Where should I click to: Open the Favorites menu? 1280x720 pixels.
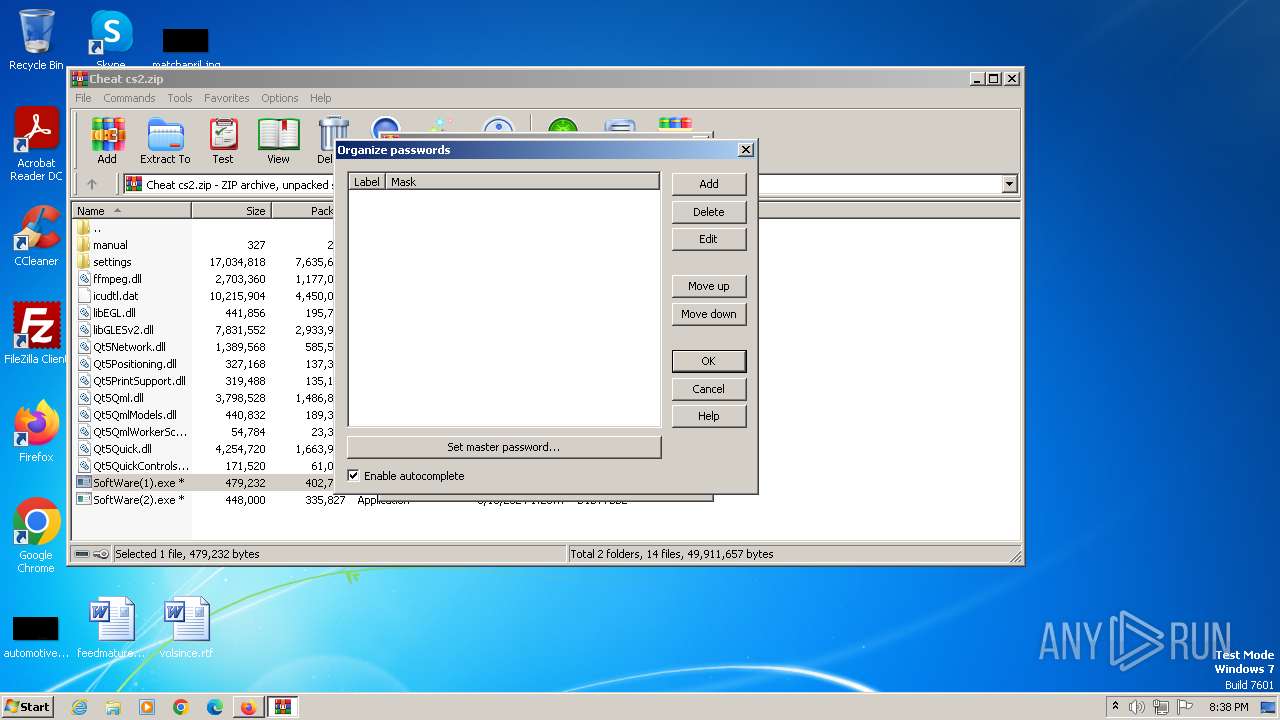pyautogui.click(x=227, y=98)
